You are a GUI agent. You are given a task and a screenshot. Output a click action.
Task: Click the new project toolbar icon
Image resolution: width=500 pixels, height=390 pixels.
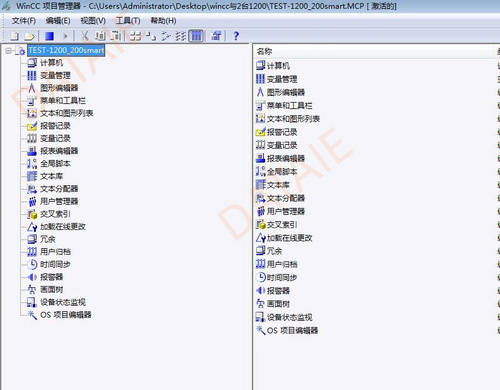click(14, 36)
